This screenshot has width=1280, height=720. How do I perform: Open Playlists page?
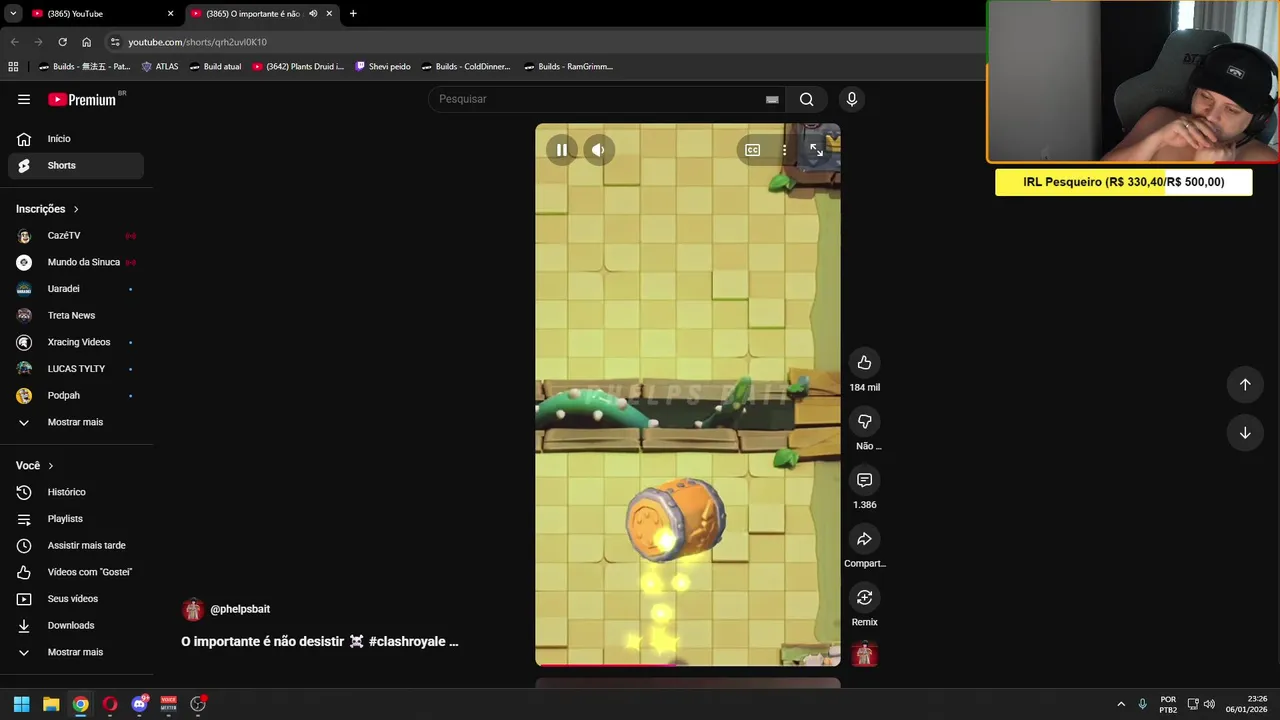(x=76, y=519)
